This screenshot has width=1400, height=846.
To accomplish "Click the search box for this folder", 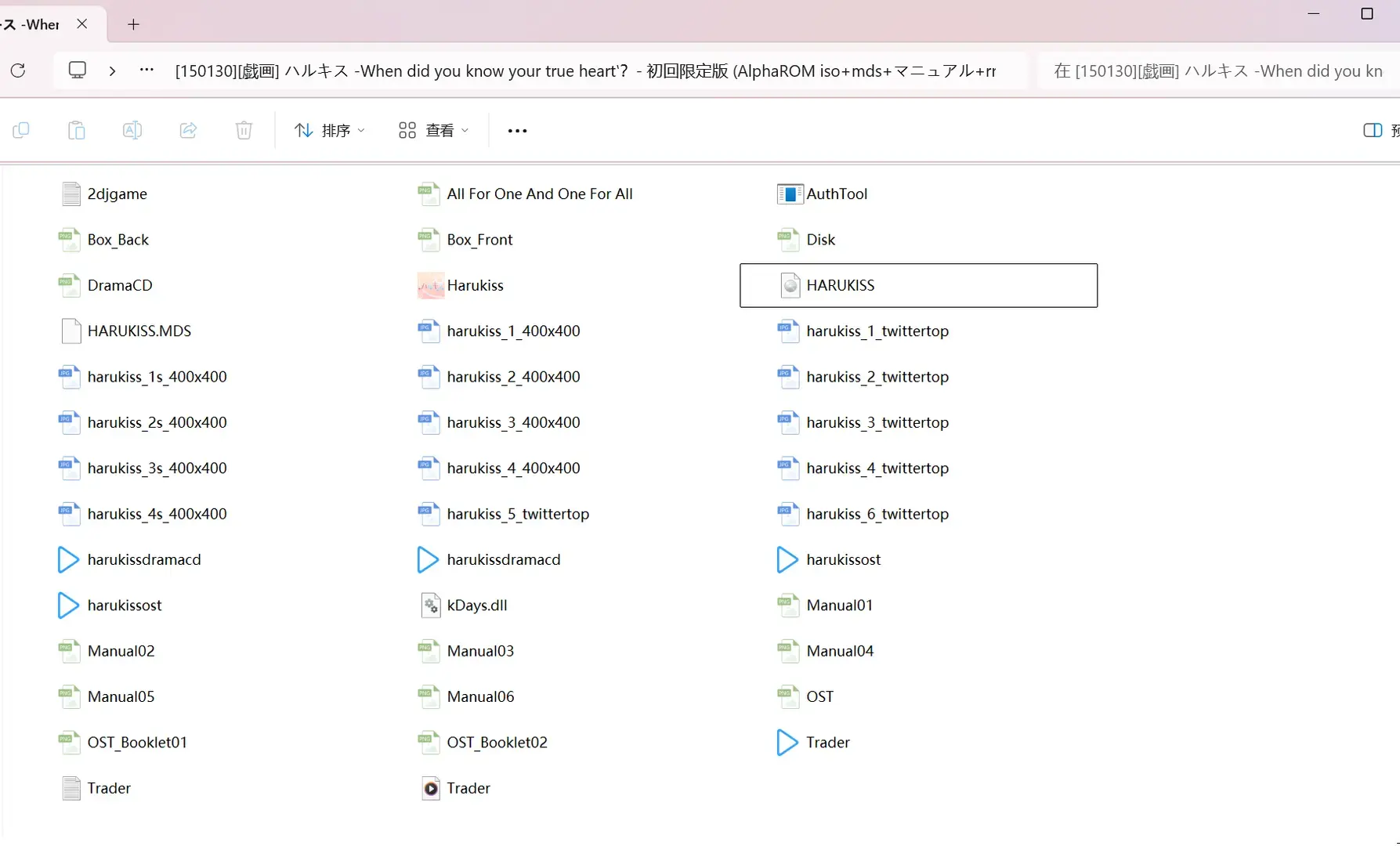I will 1218,71.
